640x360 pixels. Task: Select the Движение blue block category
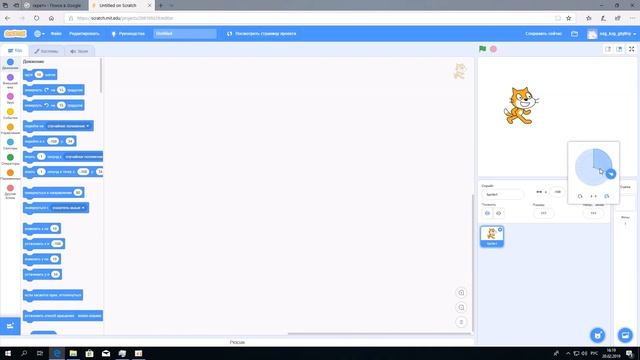(x=10, y=64)
